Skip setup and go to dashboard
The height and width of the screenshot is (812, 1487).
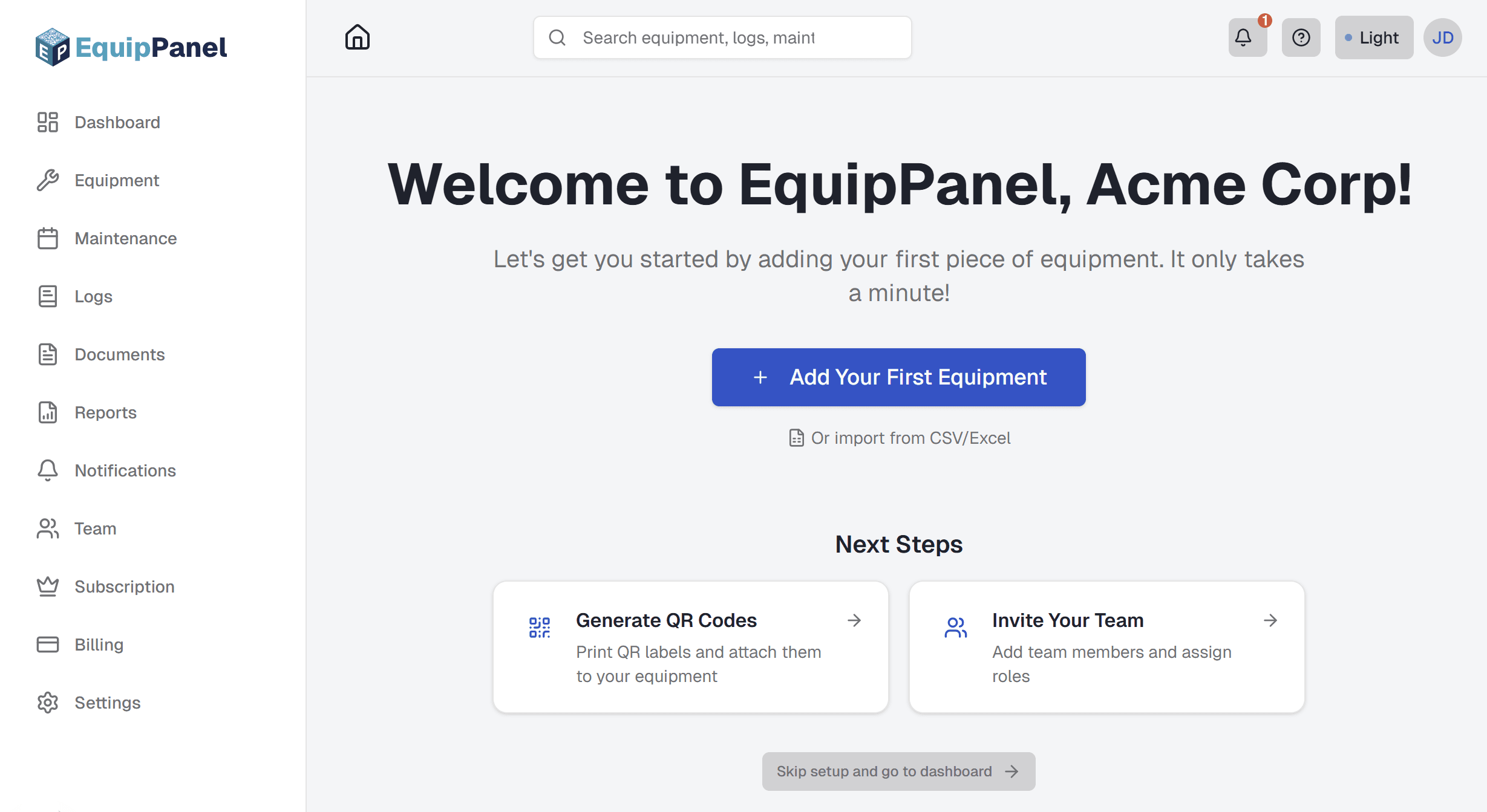tap(898, 771)
